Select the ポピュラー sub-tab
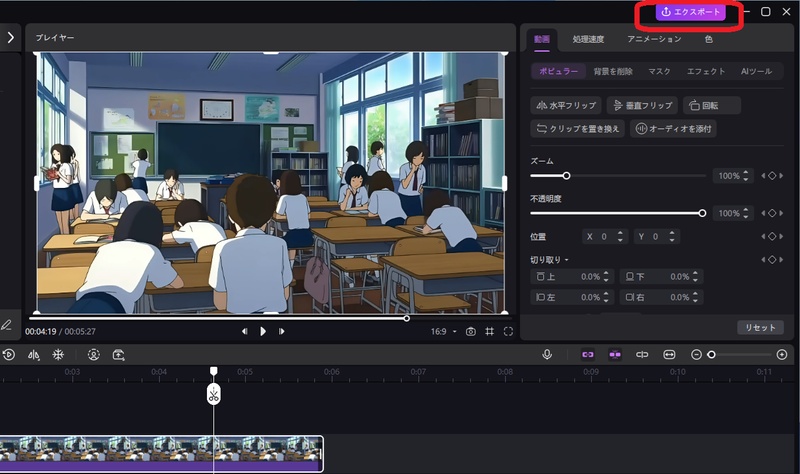Viewport: 800px width, 474px height. click(558, 71)
